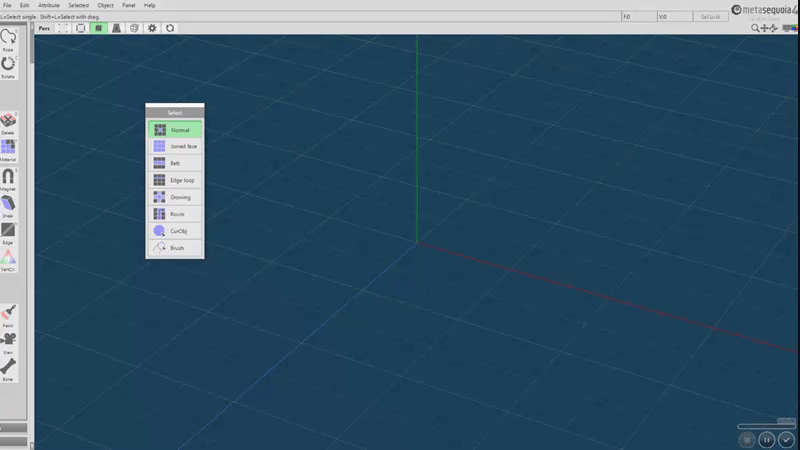Pick the Shear tool

tap(8, 207)
